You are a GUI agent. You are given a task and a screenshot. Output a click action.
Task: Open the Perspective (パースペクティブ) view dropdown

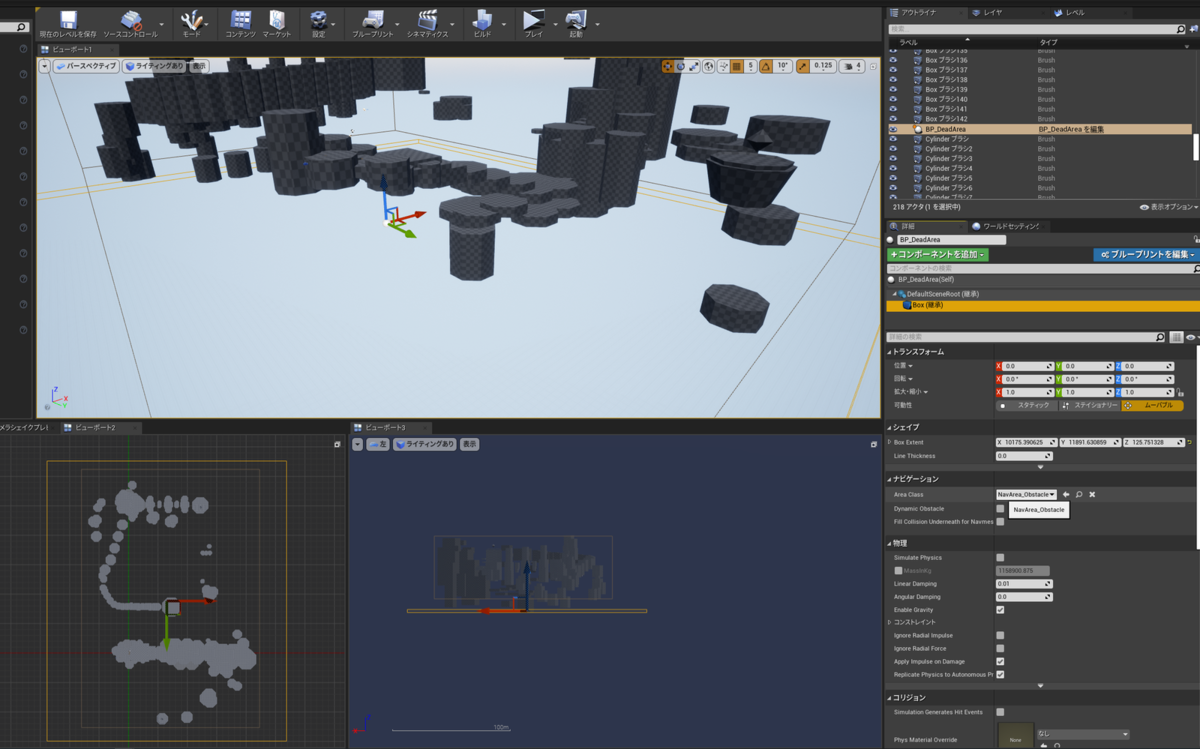(x=86, y=66)
